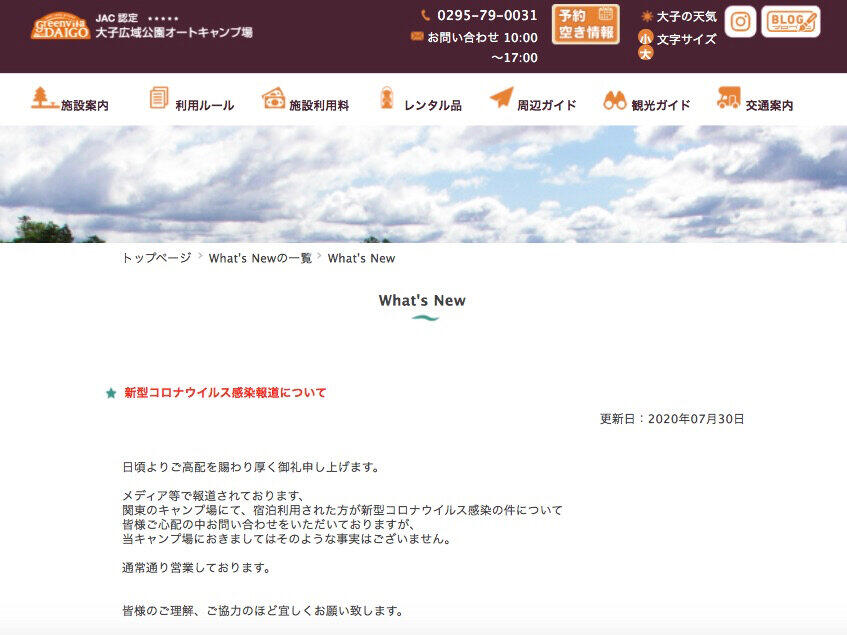The image size is (847, 635).
Task: Click the paper plane icon for 周辺ガイド
Action: [x=501, y=98]
